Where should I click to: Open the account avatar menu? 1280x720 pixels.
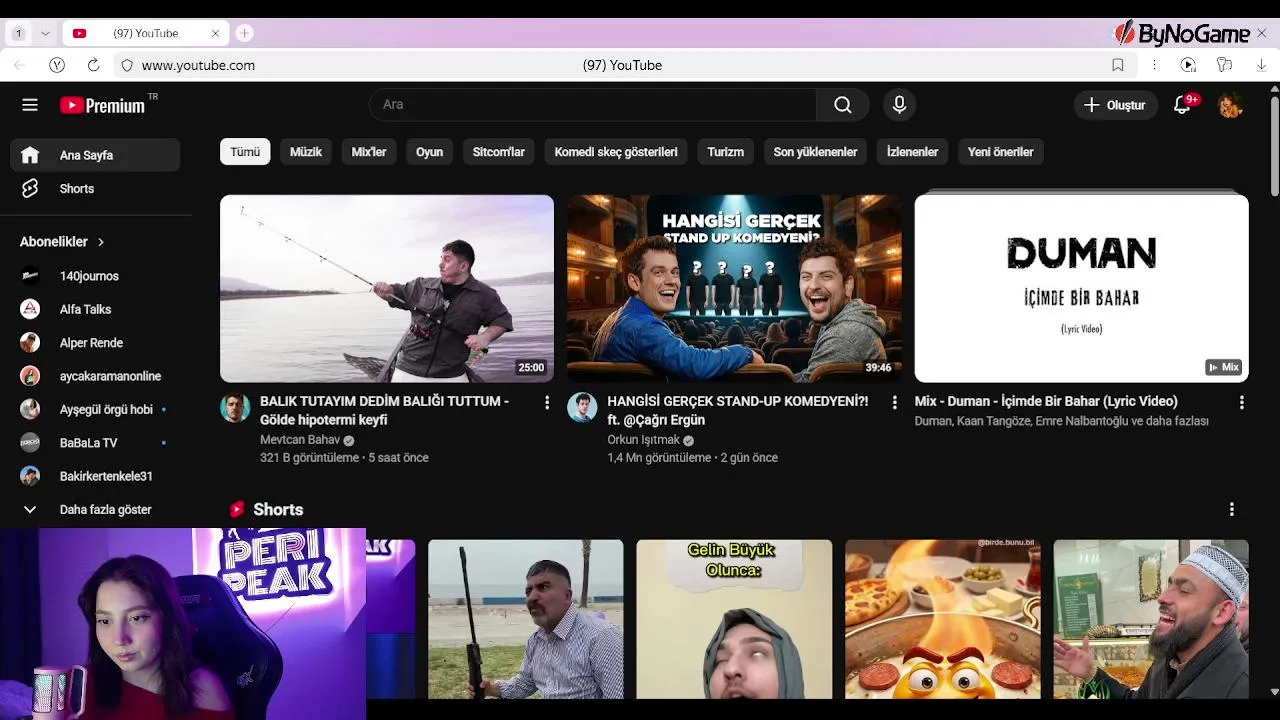1231,105
